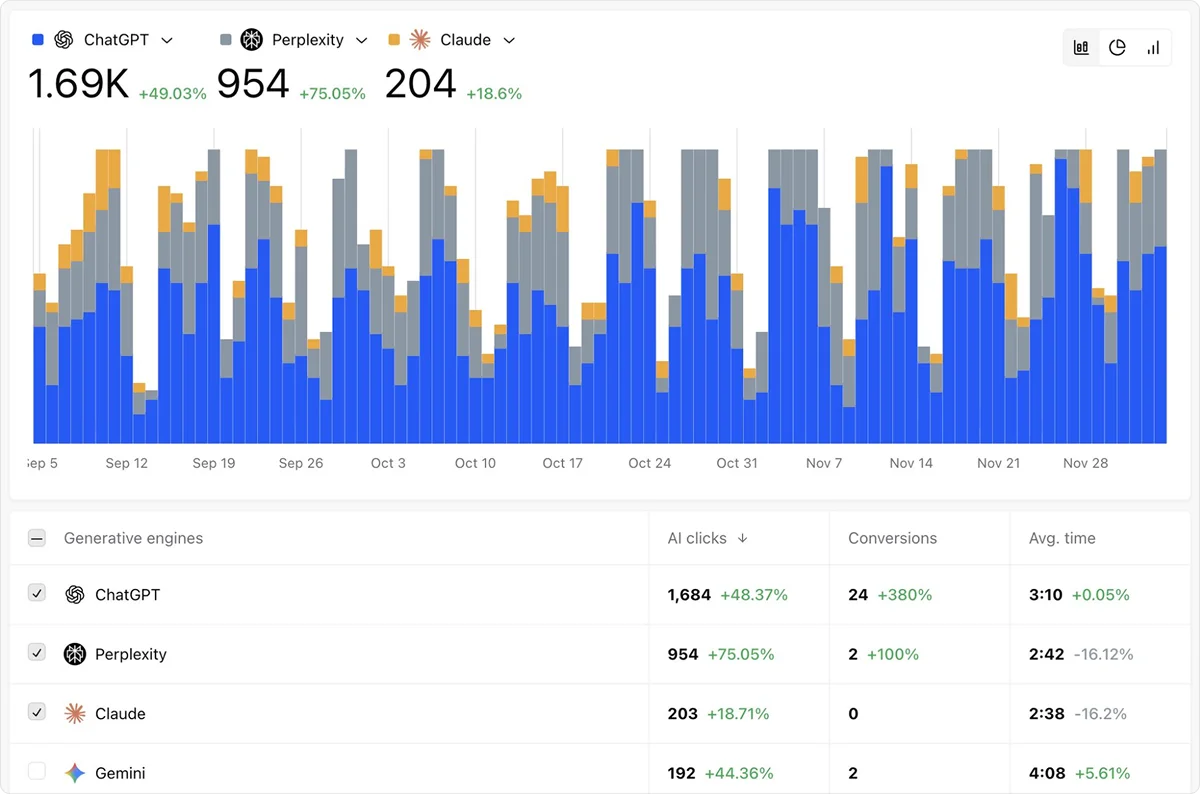Open the Claude legend dropdown
The width and height of the screenshot is (1200, 794).
click(x=509, y=40)
